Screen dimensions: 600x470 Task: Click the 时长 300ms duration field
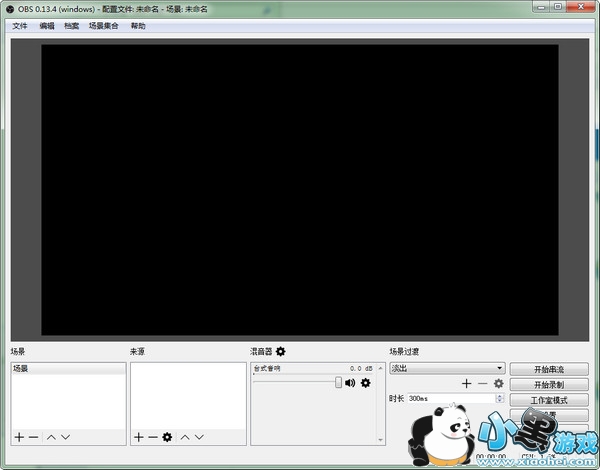452,398
